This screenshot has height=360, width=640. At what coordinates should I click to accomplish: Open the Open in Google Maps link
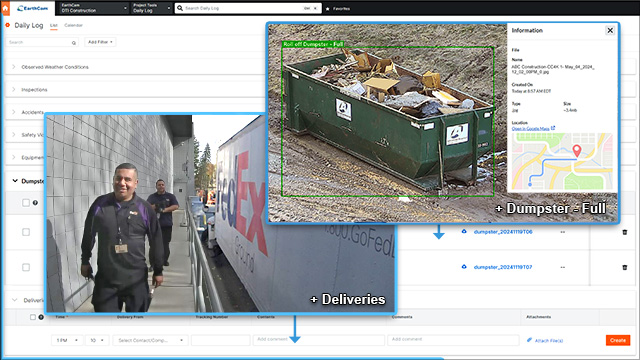531,129
